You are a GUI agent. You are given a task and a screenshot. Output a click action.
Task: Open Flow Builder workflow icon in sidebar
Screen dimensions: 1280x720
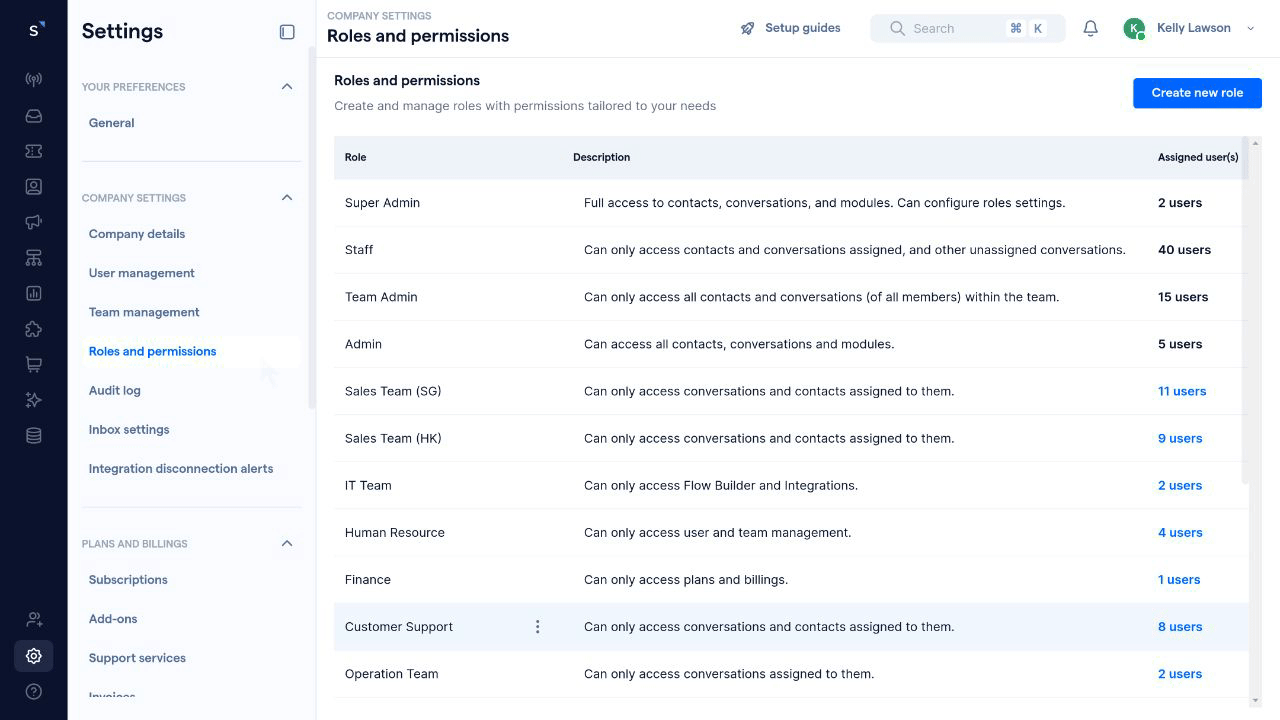click(x=33, y=257)
